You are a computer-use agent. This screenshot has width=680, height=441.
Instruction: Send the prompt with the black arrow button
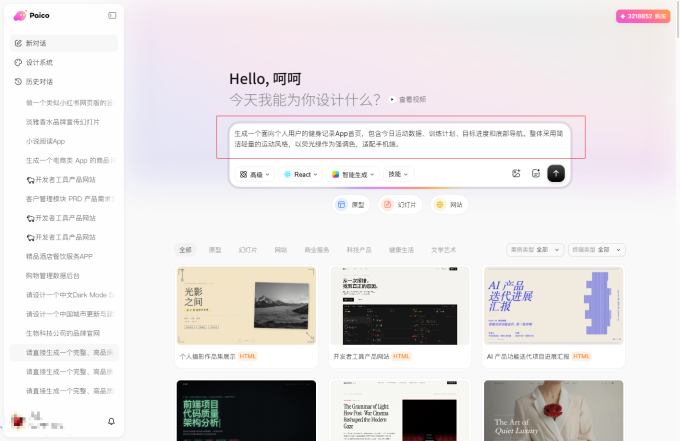[556, 173]
